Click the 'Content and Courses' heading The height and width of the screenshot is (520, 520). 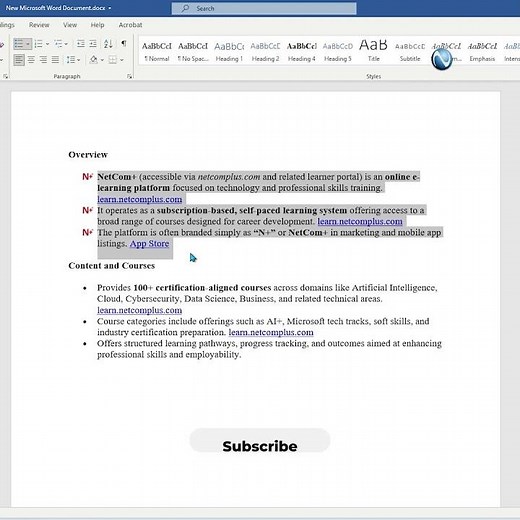112,266
